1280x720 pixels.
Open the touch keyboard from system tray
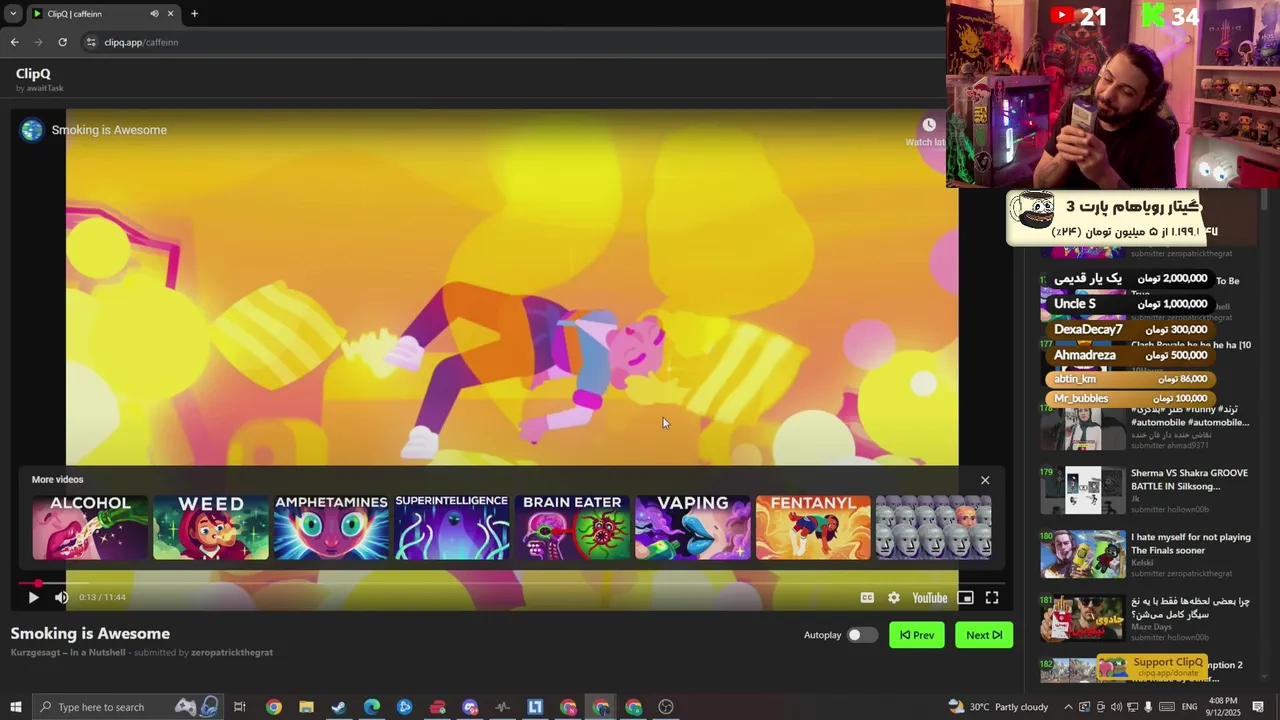point(1166,707)
